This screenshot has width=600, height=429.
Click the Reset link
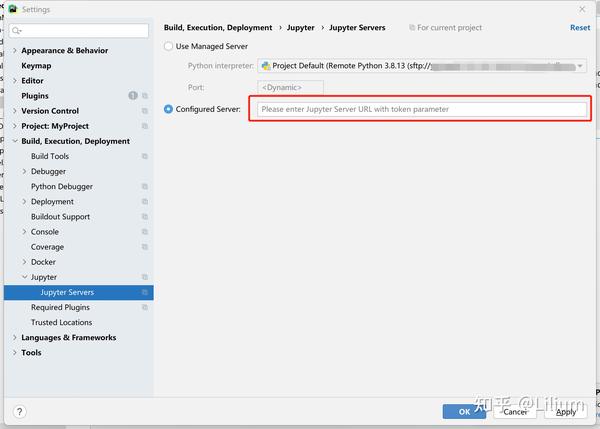[x=580, y=28]
